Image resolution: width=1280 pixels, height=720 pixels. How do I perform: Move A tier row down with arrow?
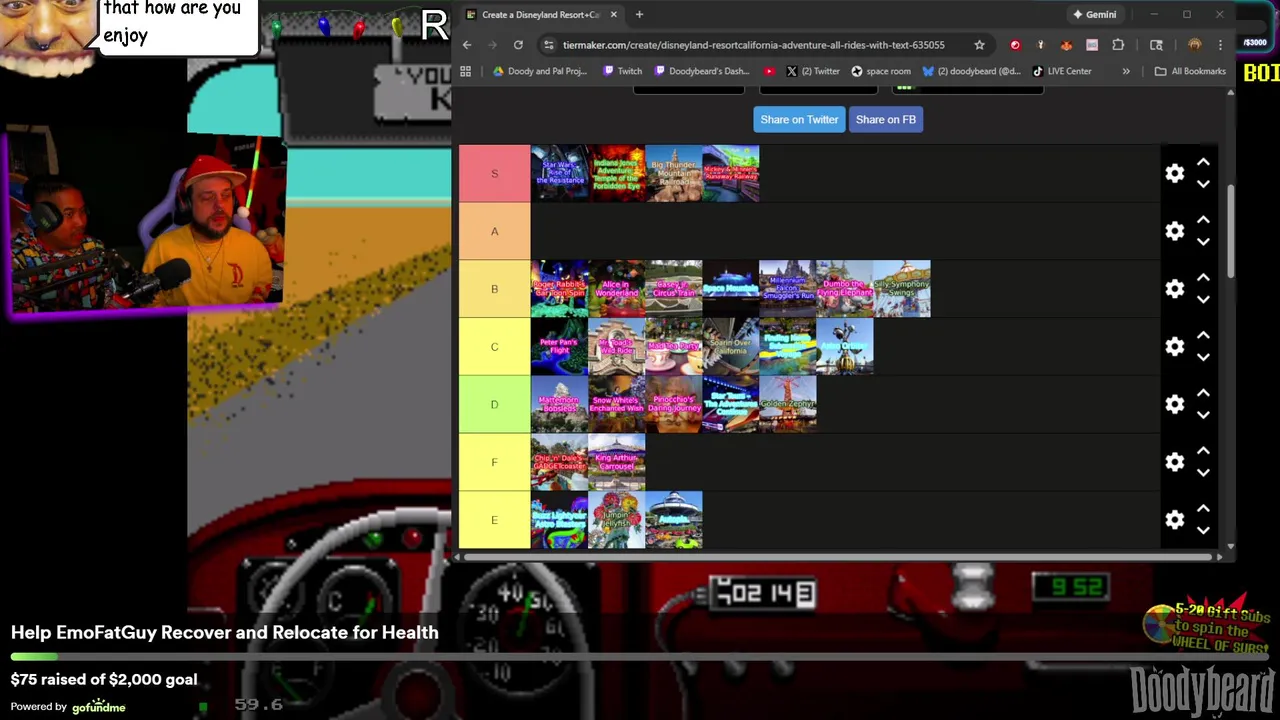[x=1204, y=243]
